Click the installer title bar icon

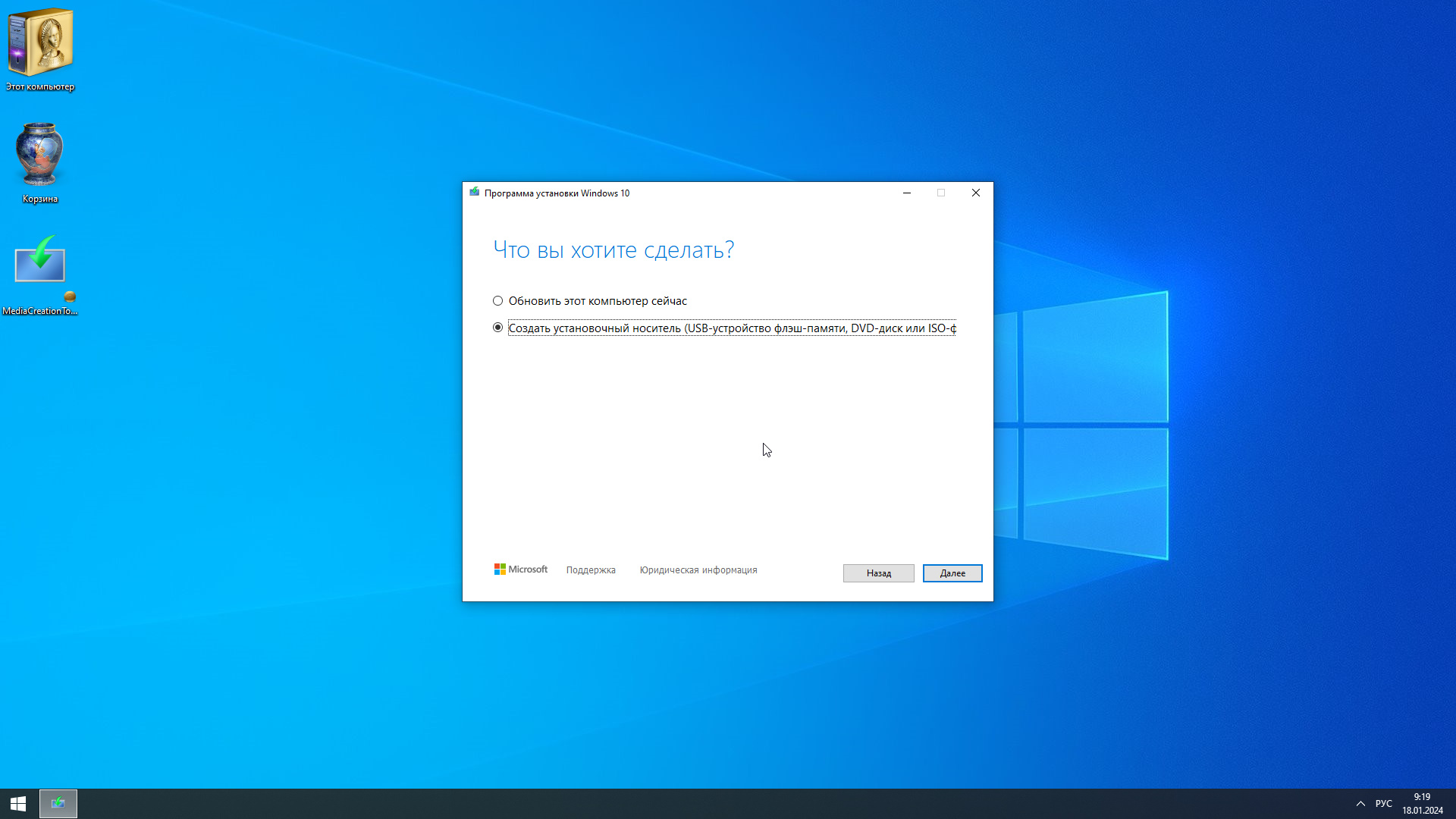(475, 193)
